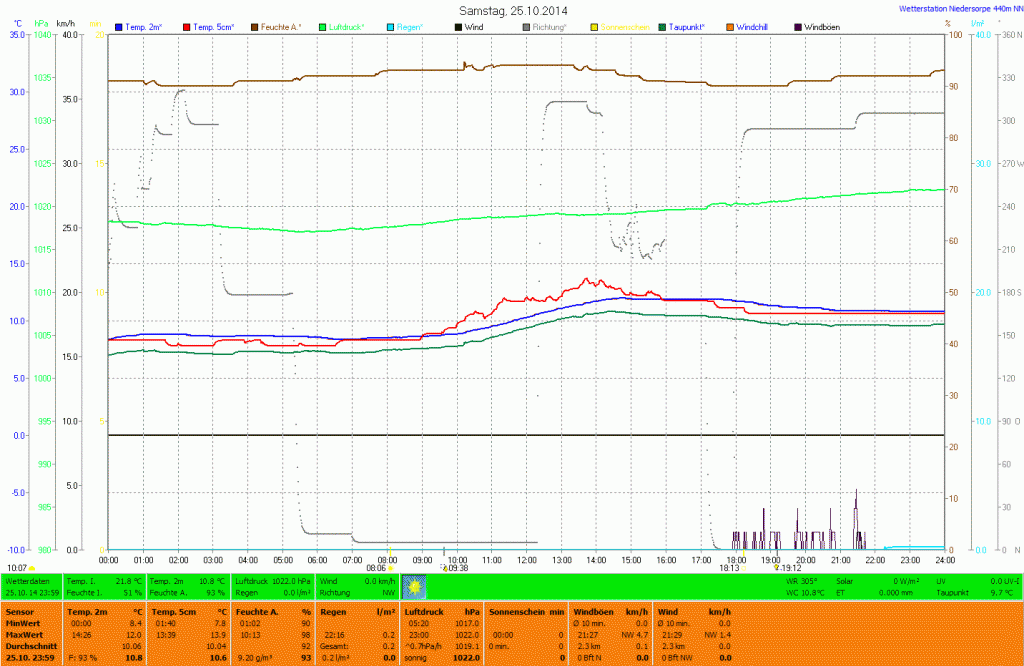Click the °C axis unit label
Image resolution: width=1024 pixels, height=666 pixels.
[x=18, y=22]
